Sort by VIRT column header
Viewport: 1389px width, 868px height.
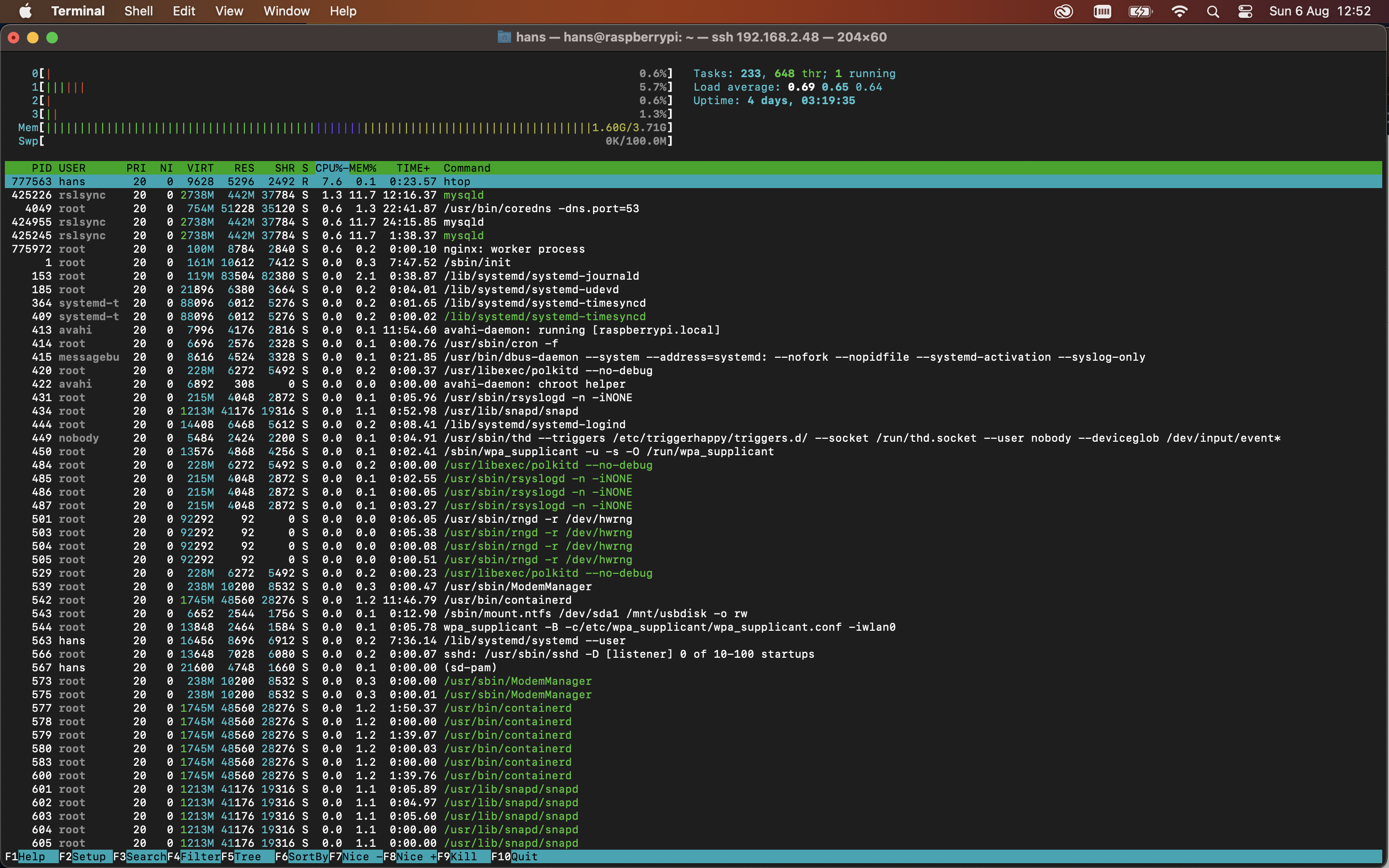tap(200, 168)
